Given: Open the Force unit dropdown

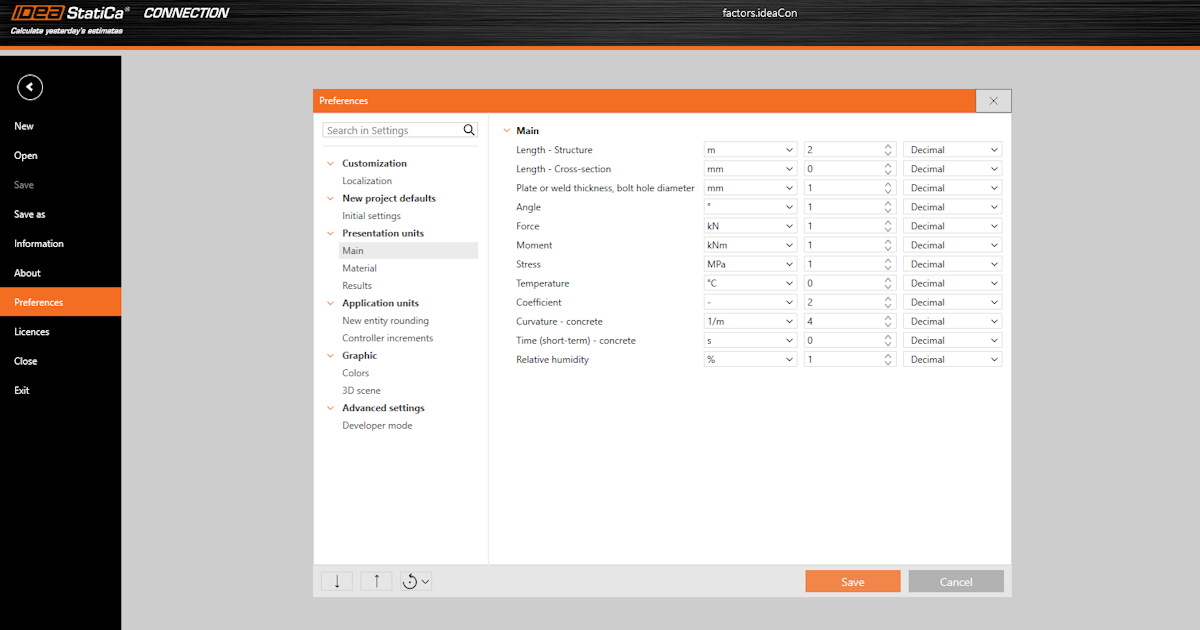Looking at the screenshot, I should [x=750, y=226].
